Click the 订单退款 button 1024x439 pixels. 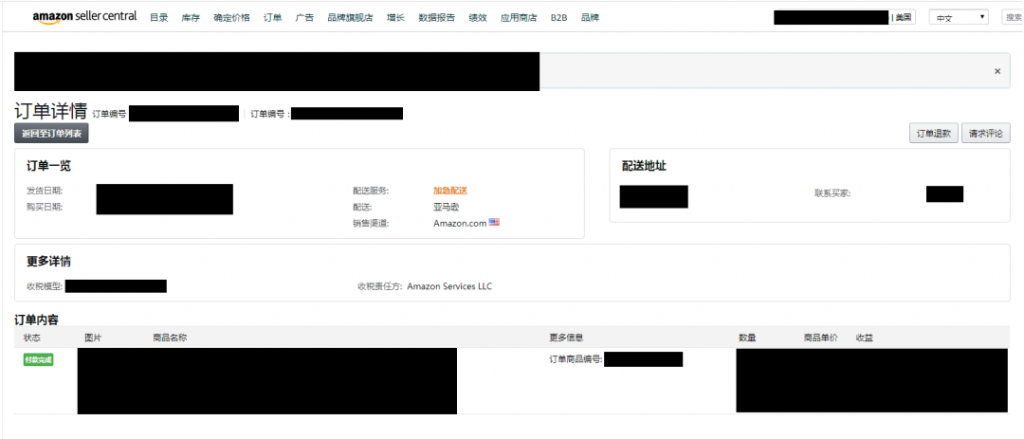click(933, 133)
